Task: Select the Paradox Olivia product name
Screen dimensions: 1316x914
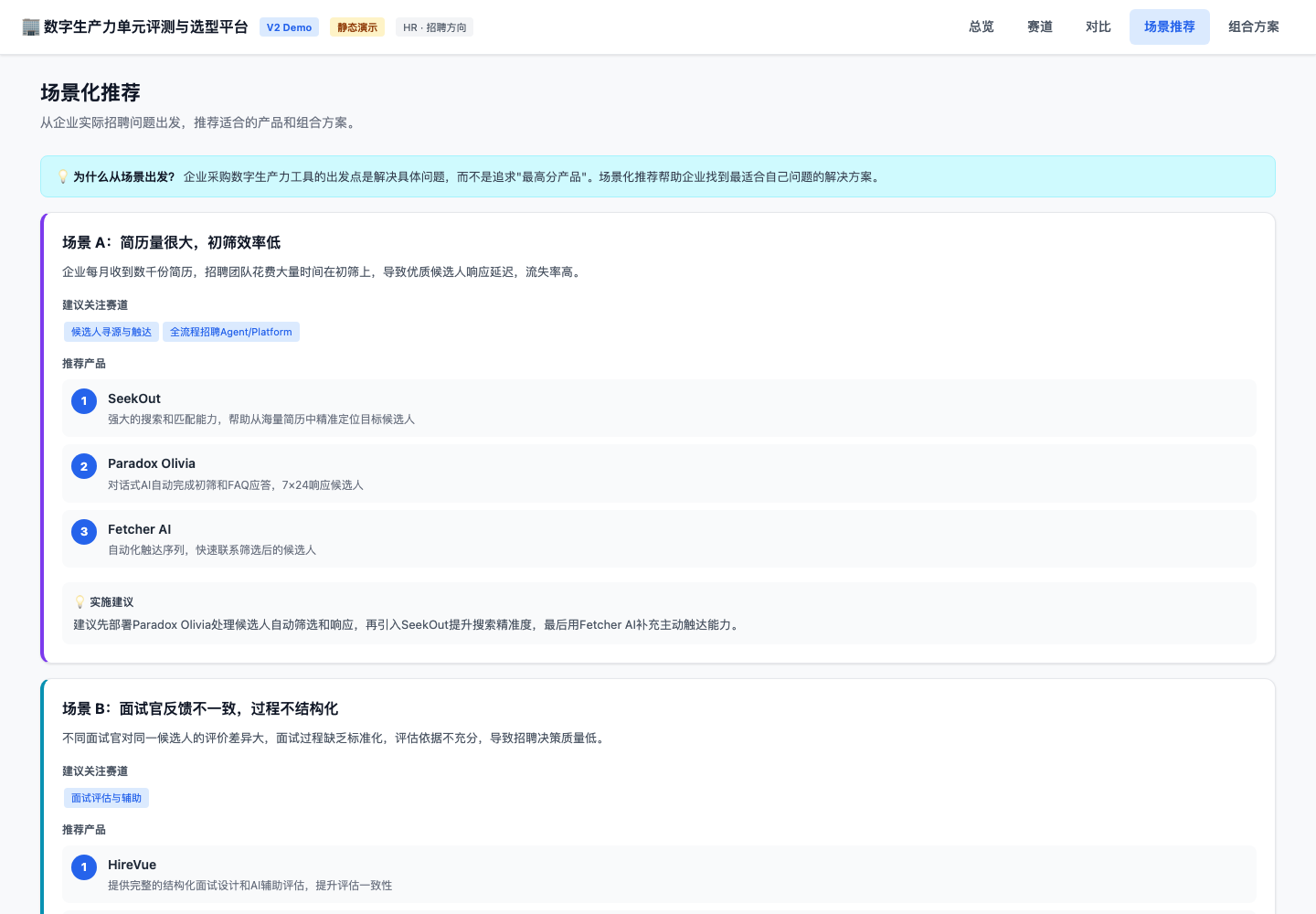Action: pyautogui.click(x=152, y=463)
